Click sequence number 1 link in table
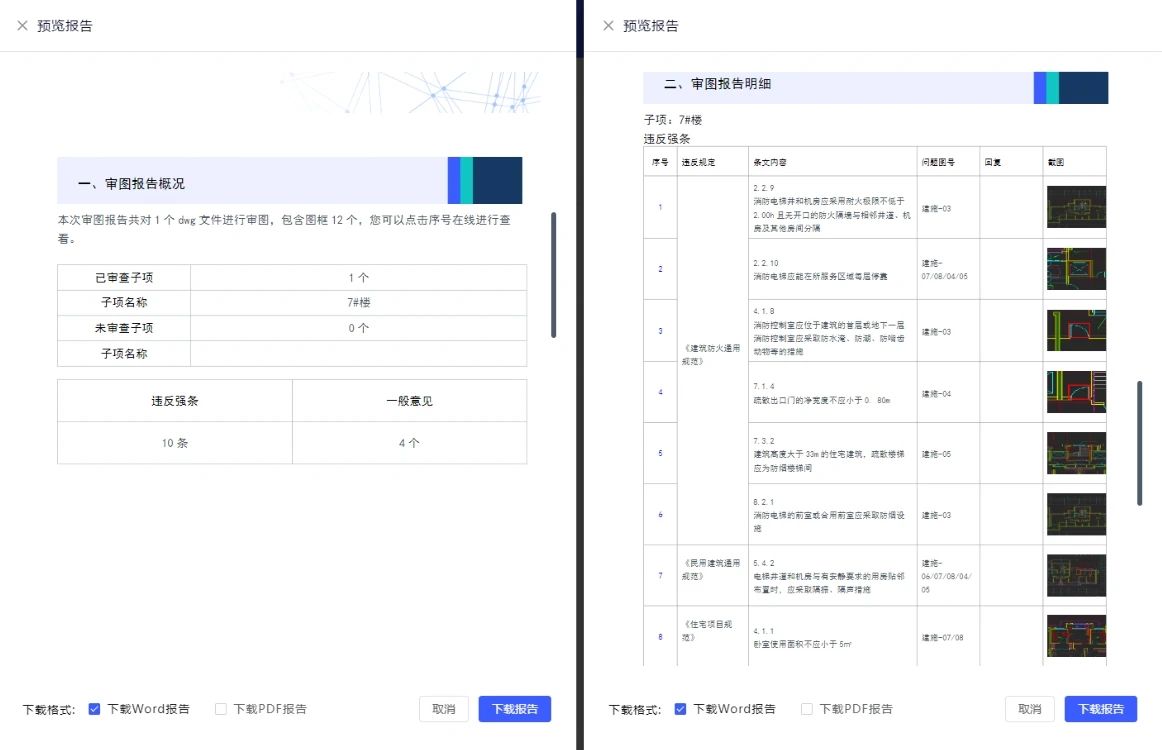1162x750 pixels. (x=660, y=208)
